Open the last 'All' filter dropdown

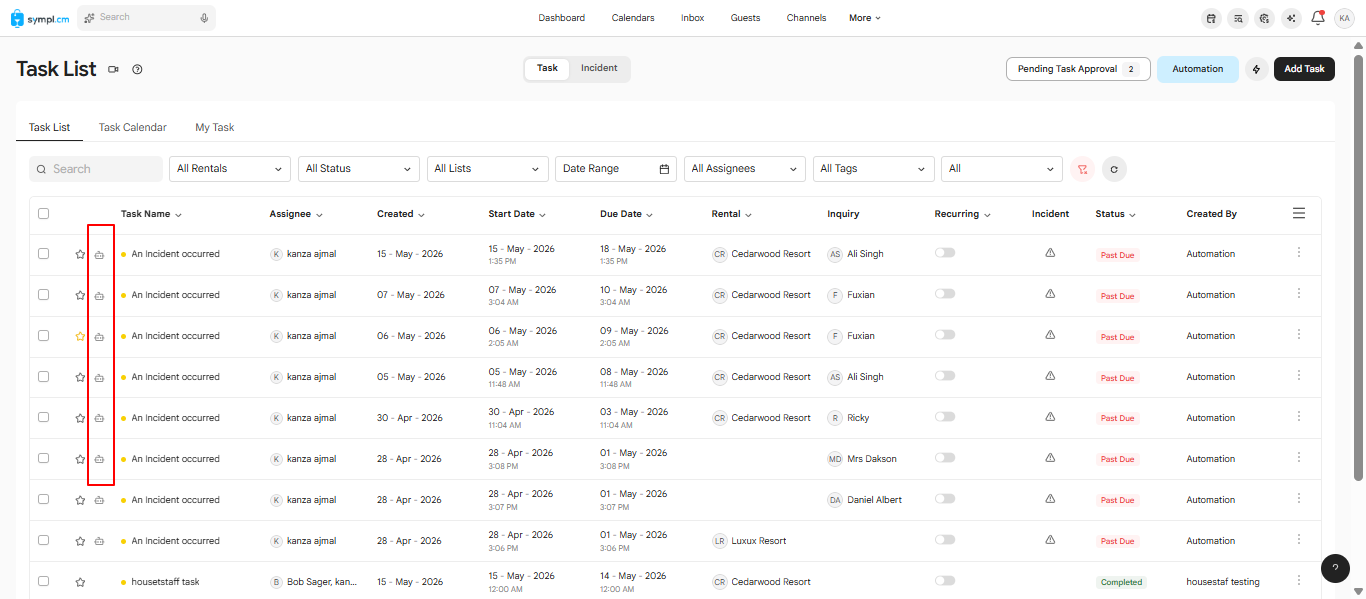pyautogui.click(x=1002, y=169)
